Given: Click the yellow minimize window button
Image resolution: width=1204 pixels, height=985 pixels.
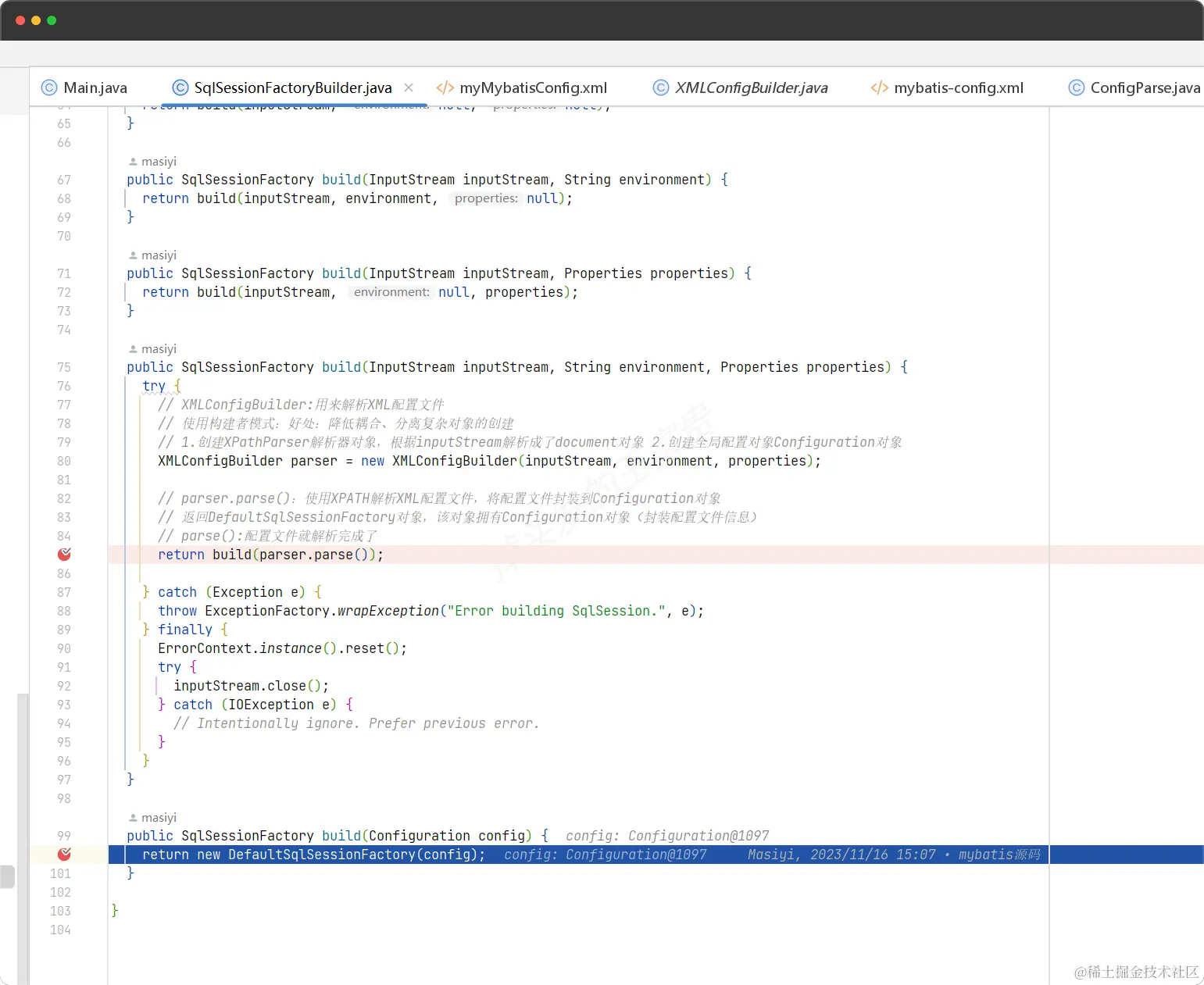Looking at the screenshot, I should click(36, 20).
